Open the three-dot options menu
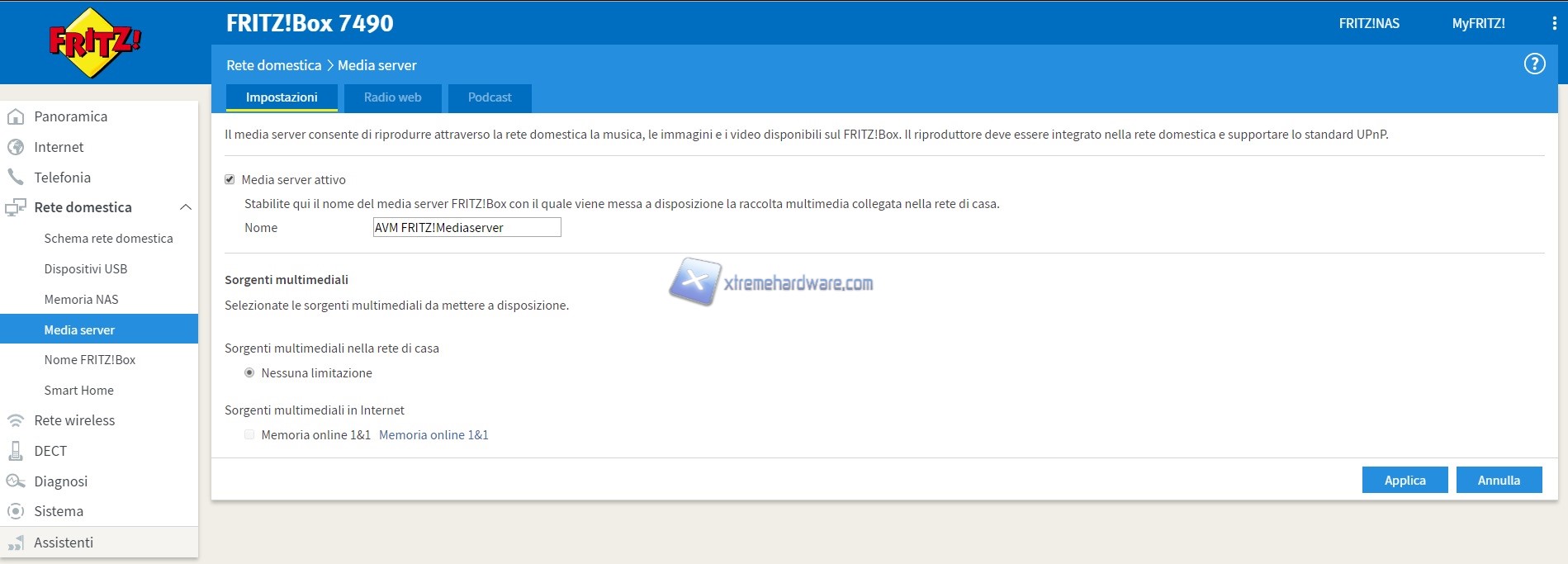1568x564 pixels. coord(1554,24)
